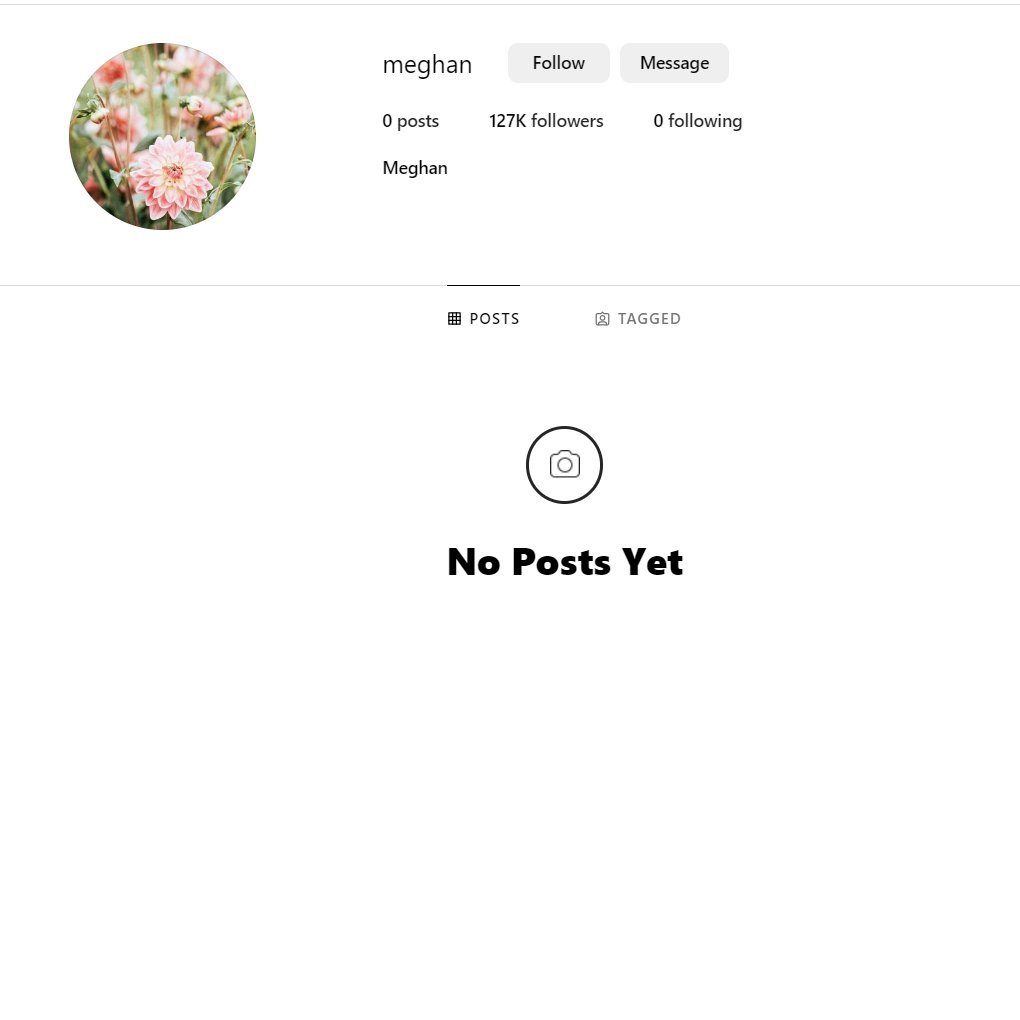The image size is (1020, 1020).
Task: Open the 0 following list
Action: 697,121
